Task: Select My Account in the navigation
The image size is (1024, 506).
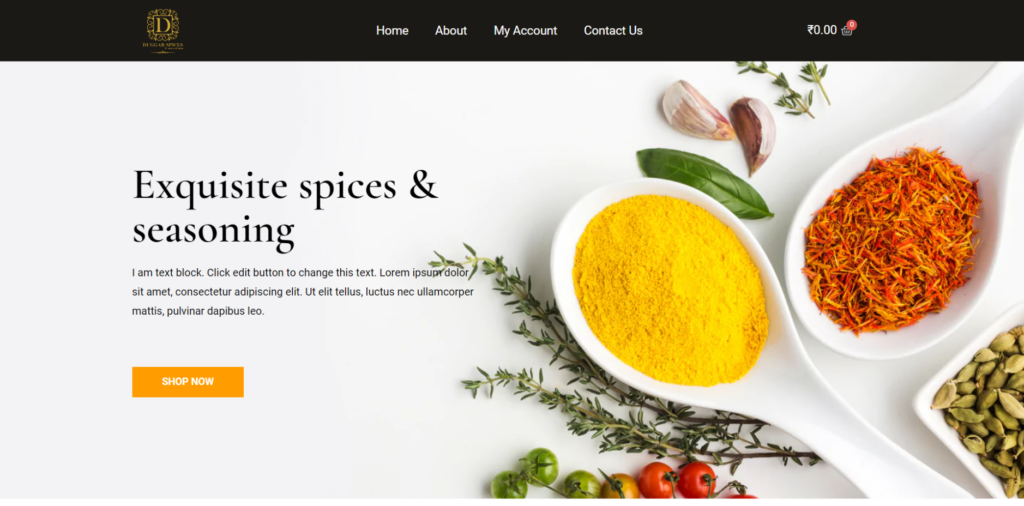Action: [x=525, y=31]
